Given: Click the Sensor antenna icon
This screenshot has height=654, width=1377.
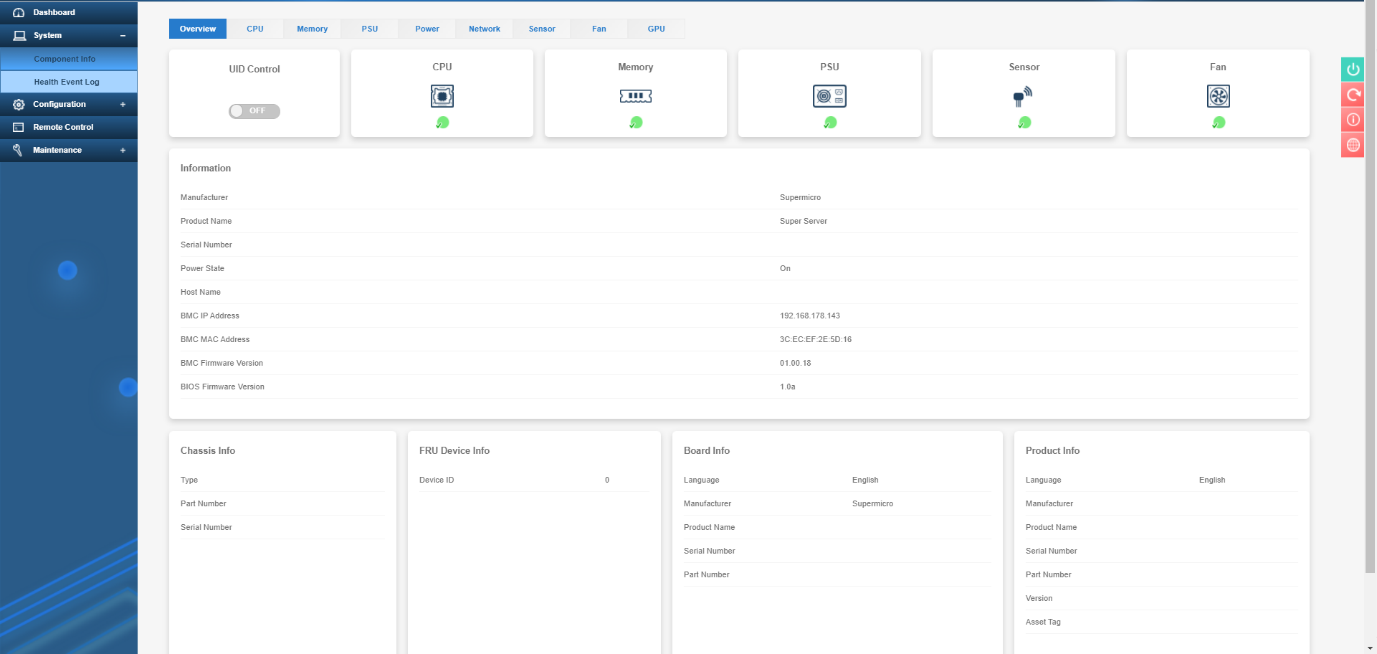Looking at the screenshot, I should pyautogui.click(x=1023, y=97).
